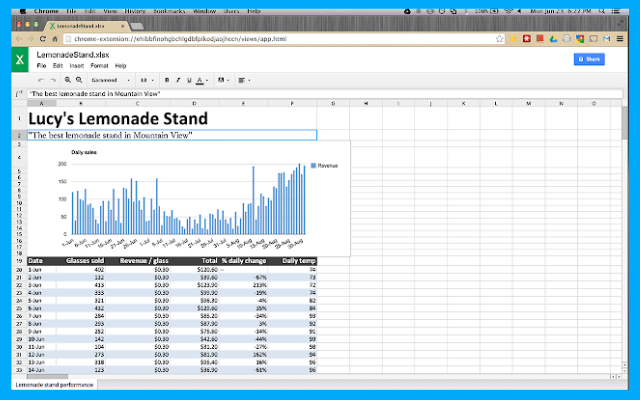
Task: Open the cell fill style icon
Action: tap(222, 79)
